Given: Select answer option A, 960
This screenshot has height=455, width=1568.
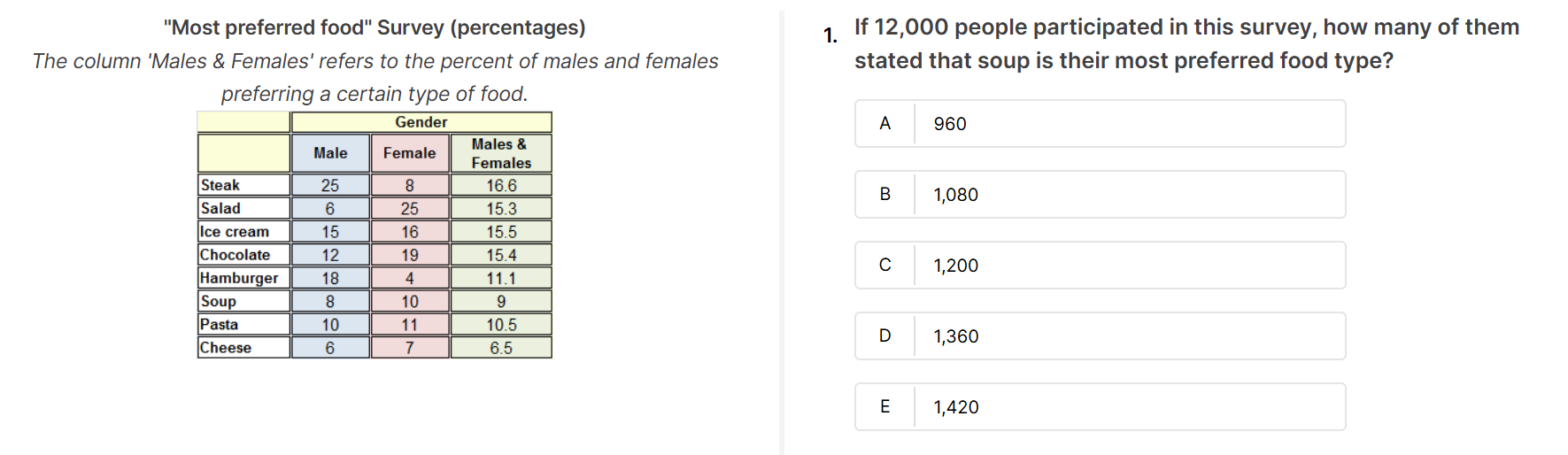Looking at the screenshot, I should click(1100, 124).
